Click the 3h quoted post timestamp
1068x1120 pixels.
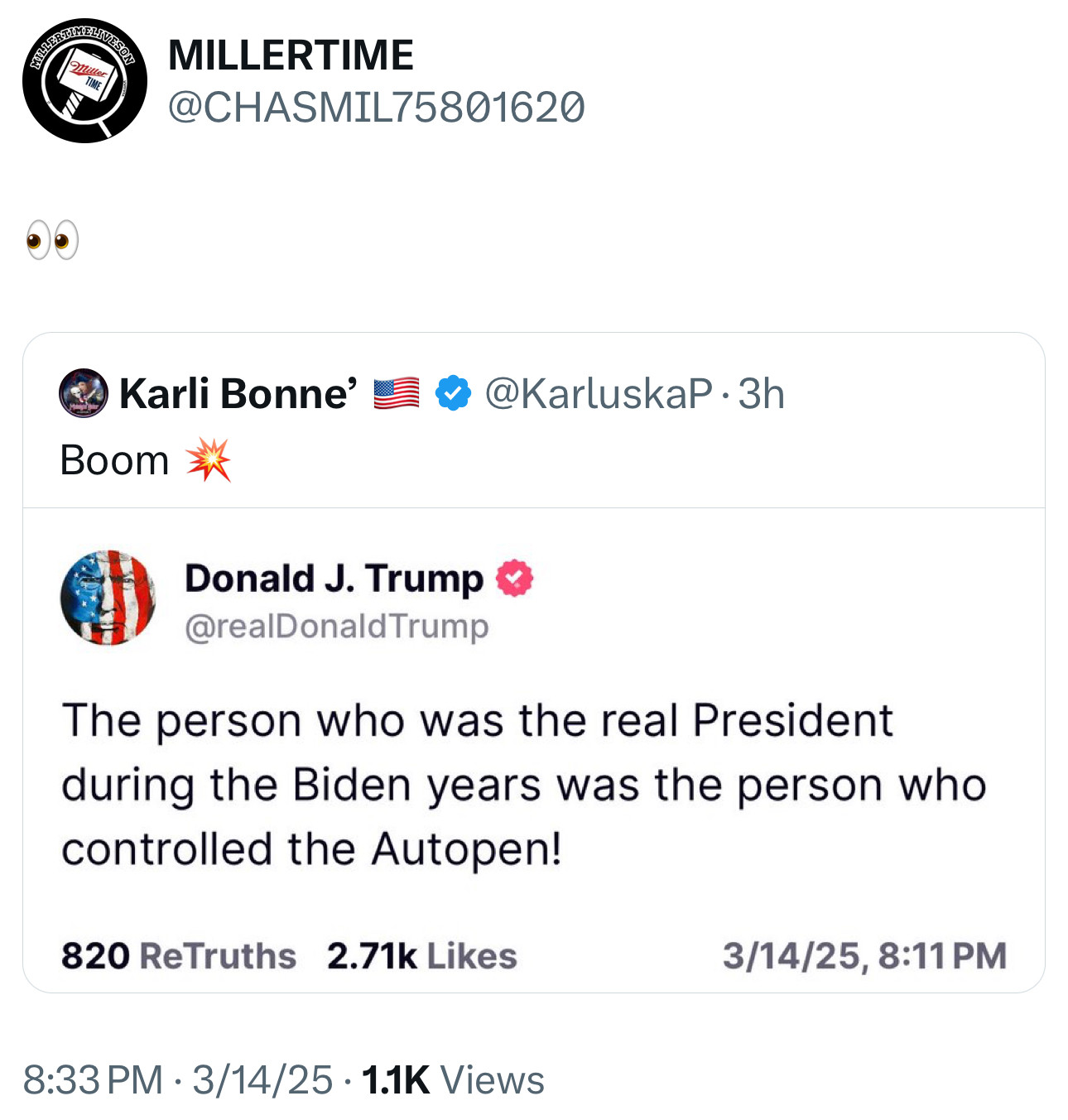pos(761,393)
